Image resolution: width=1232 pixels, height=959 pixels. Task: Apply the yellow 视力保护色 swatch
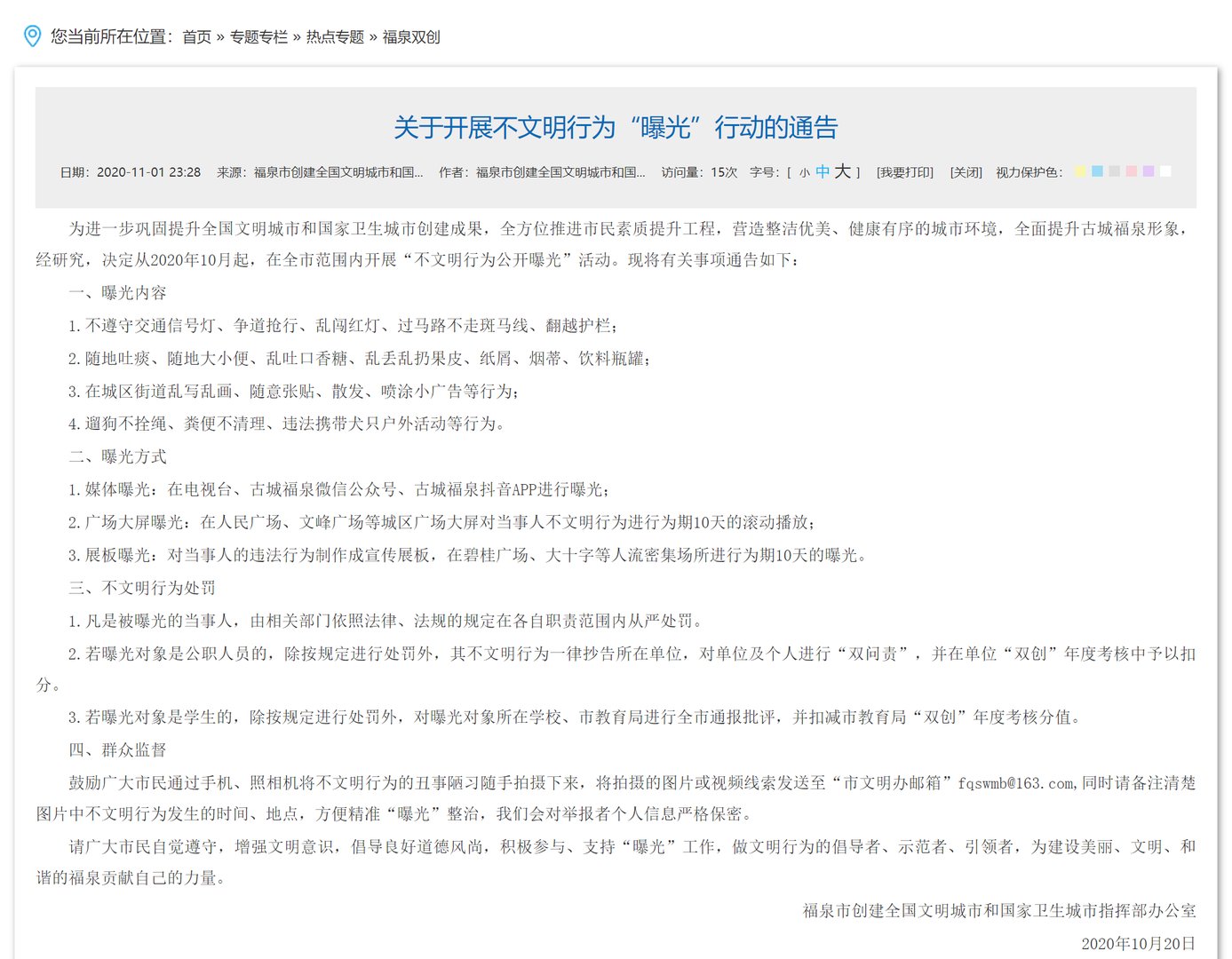pos(1079,170)
